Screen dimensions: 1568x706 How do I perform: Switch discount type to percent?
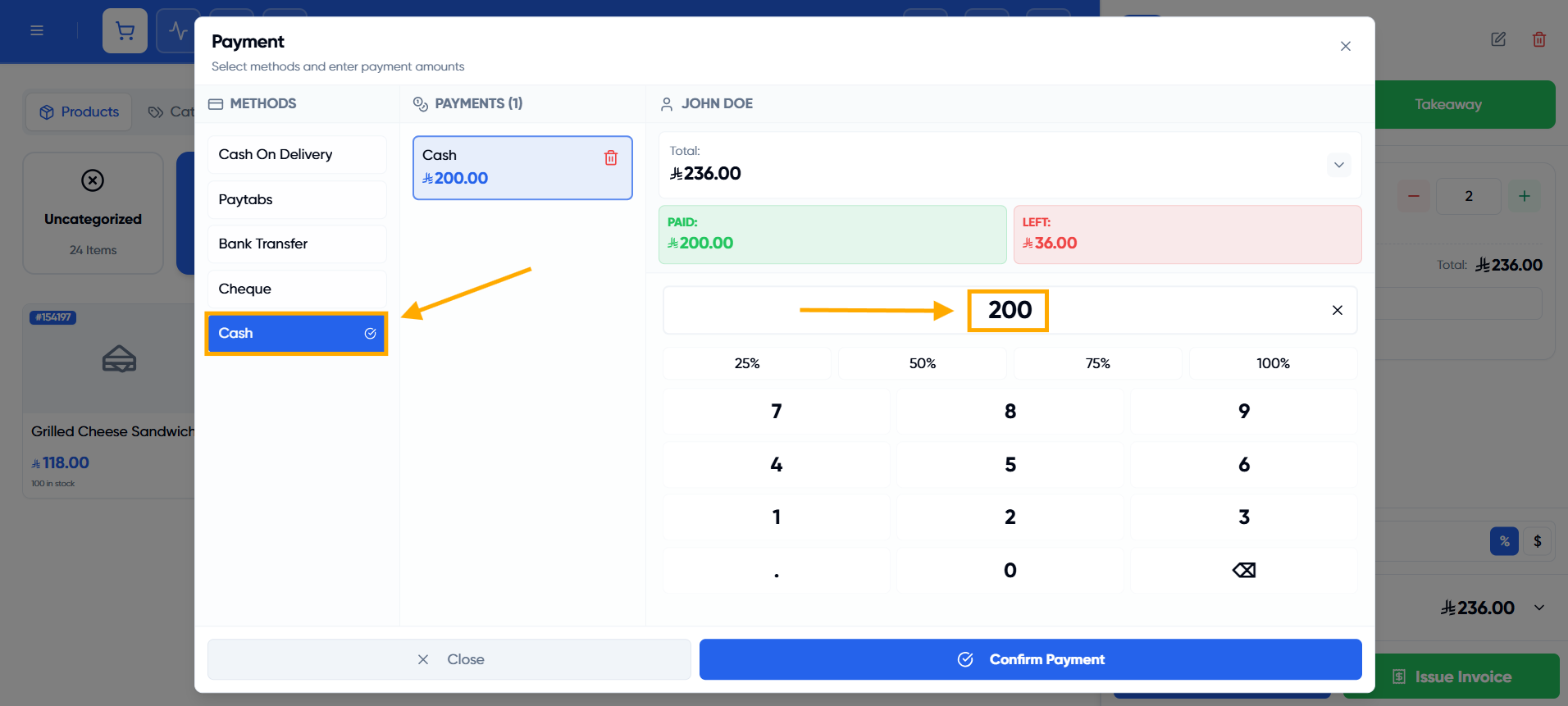click(1504, 541)
